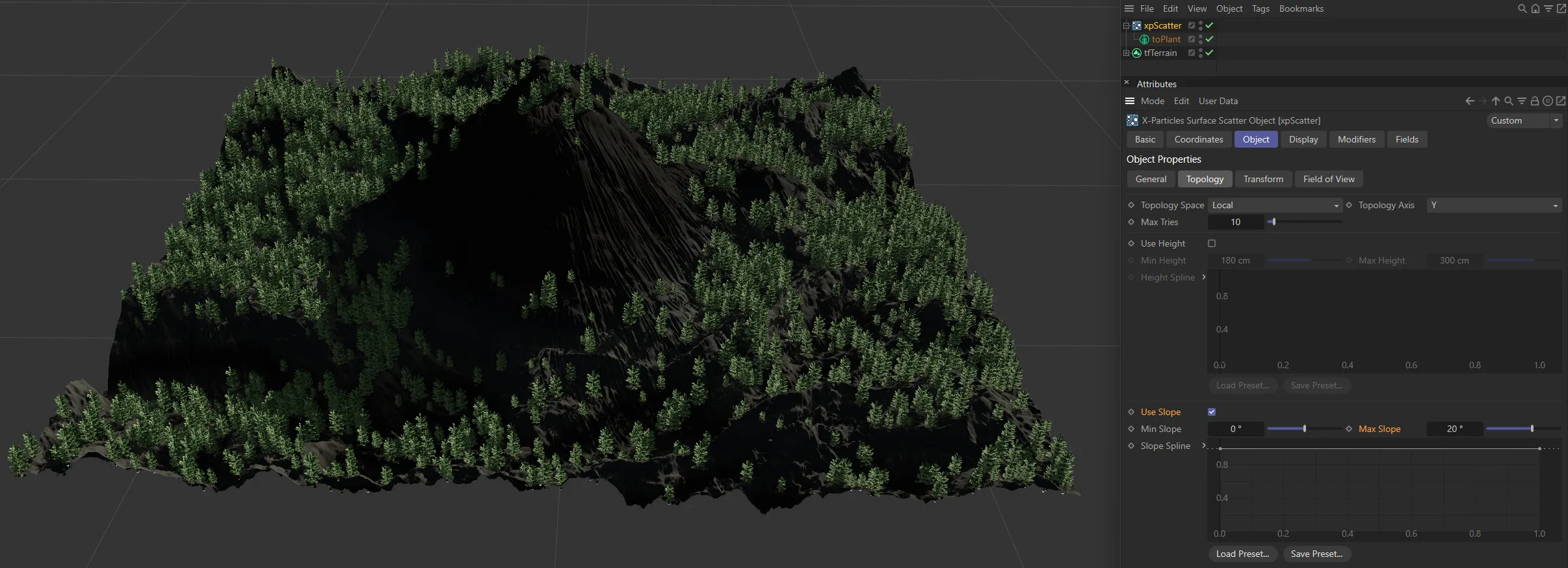Open the Attributes hamburger menu
The height and width of the screenshot is (568, 1568).
click(x=1130, y=101)
